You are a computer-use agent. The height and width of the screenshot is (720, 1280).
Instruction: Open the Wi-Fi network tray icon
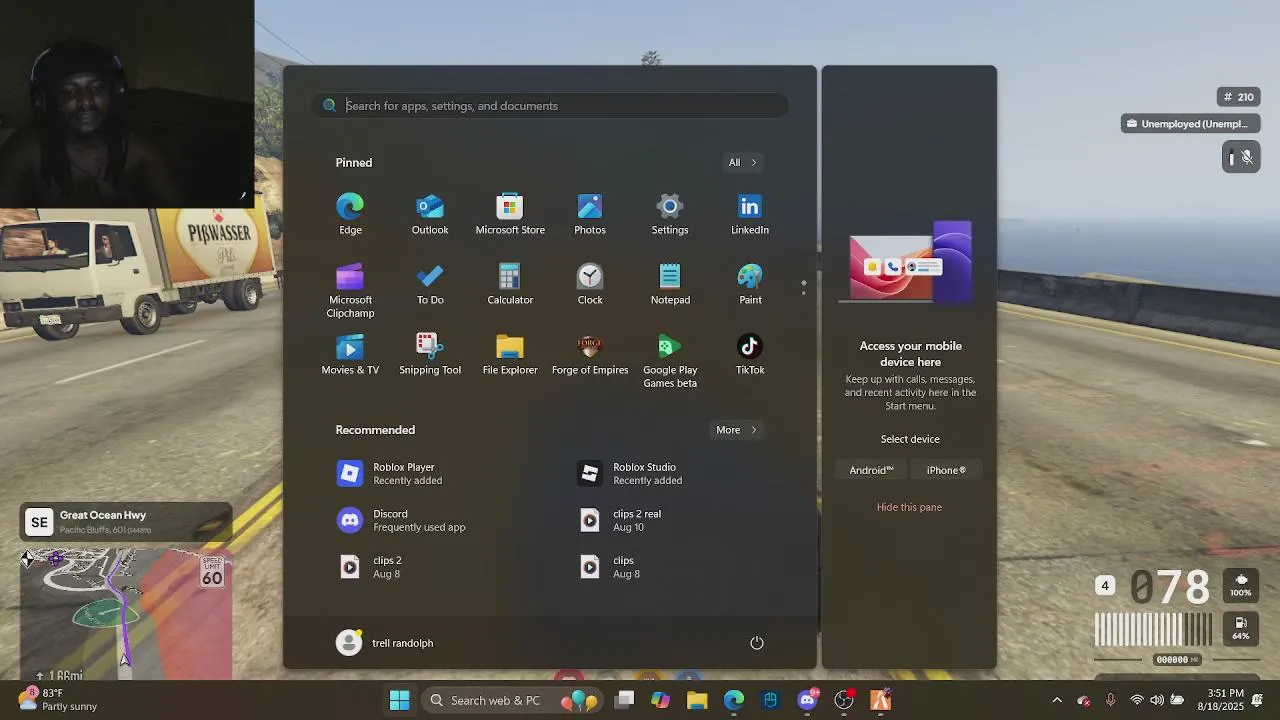[1137, 700]
